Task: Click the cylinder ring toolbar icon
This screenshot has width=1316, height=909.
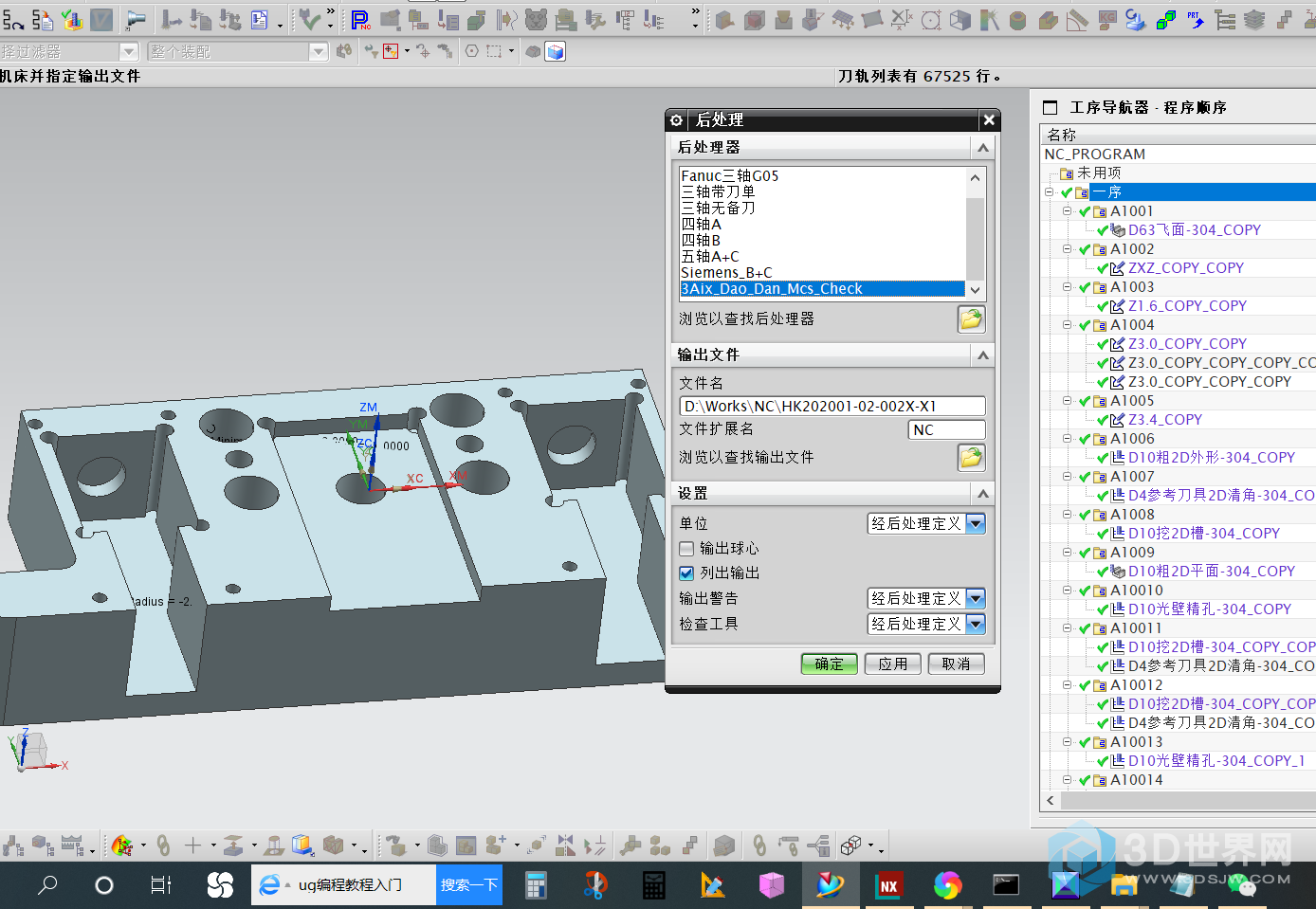Action: coord(1018,19)
